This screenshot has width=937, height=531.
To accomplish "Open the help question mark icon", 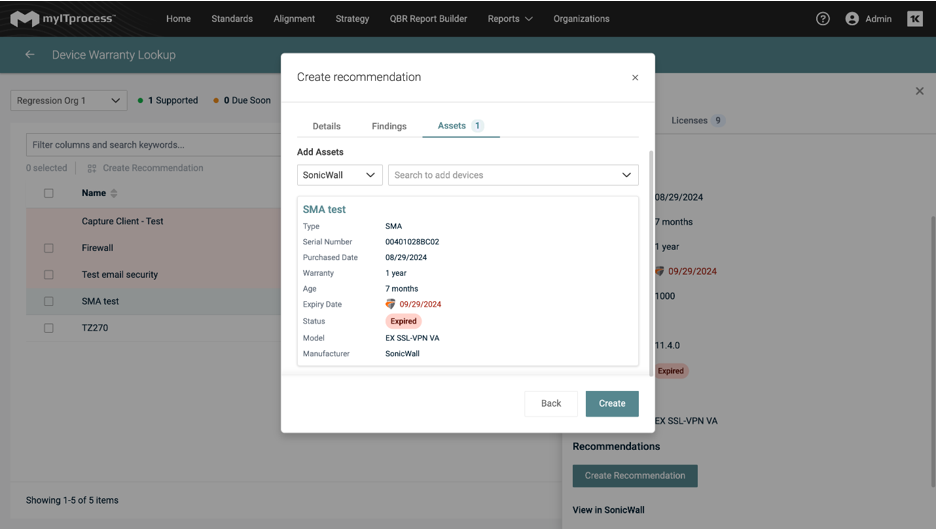I will pos(822,19).
